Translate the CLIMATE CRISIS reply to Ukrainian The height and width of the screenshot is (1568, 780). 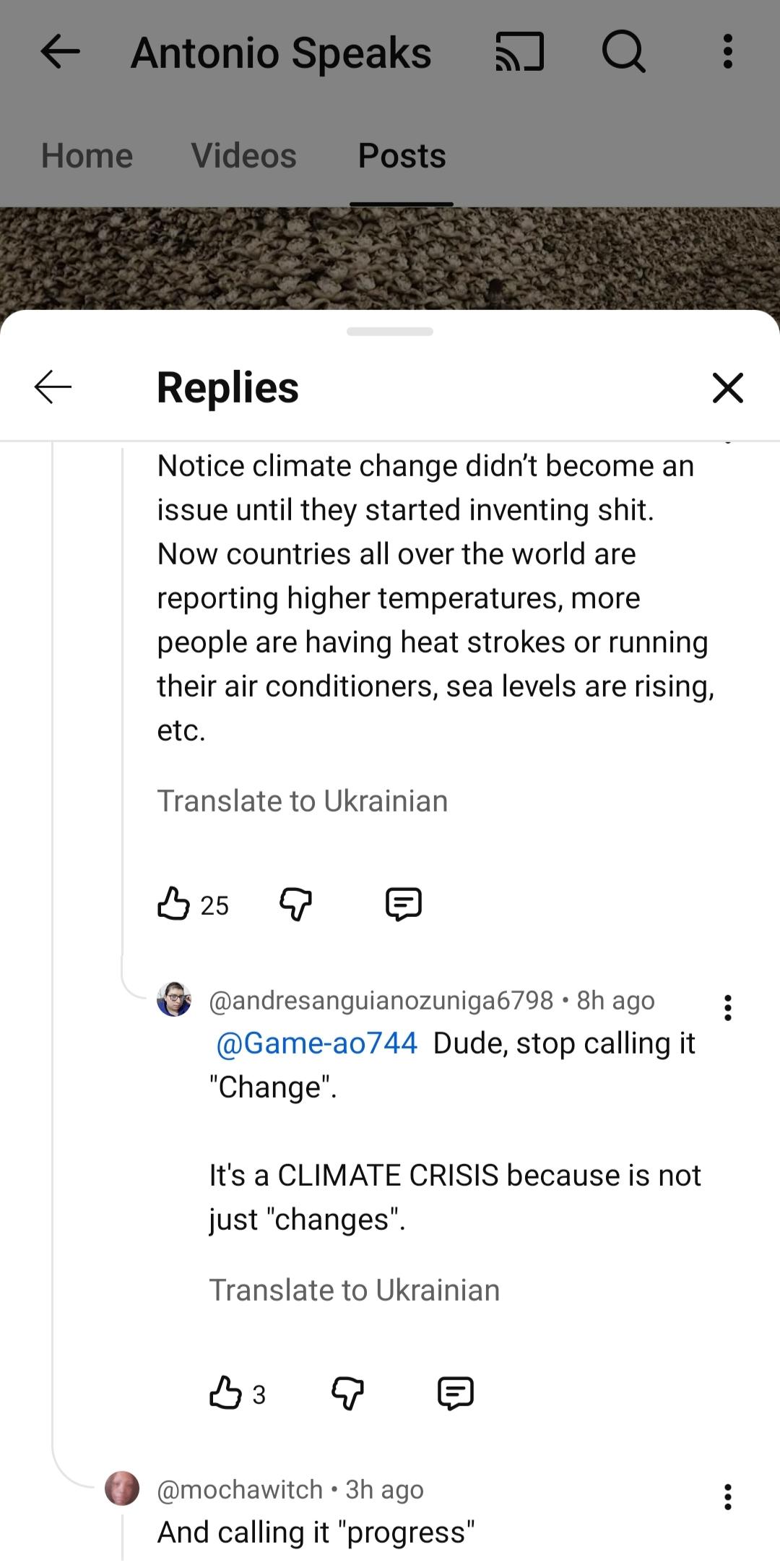[354, 1291]
